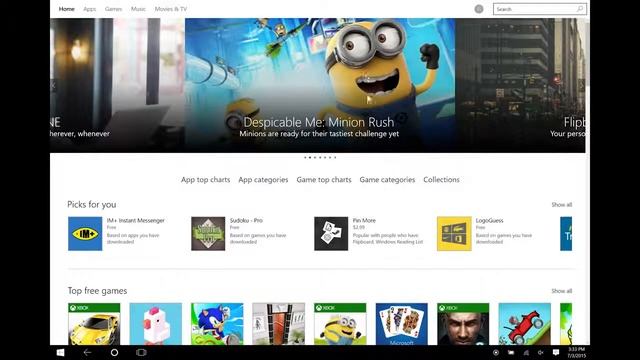Open the Microsoft Solitaire cards tile
This screenshot has height=360, width=640.
[402, 324]
